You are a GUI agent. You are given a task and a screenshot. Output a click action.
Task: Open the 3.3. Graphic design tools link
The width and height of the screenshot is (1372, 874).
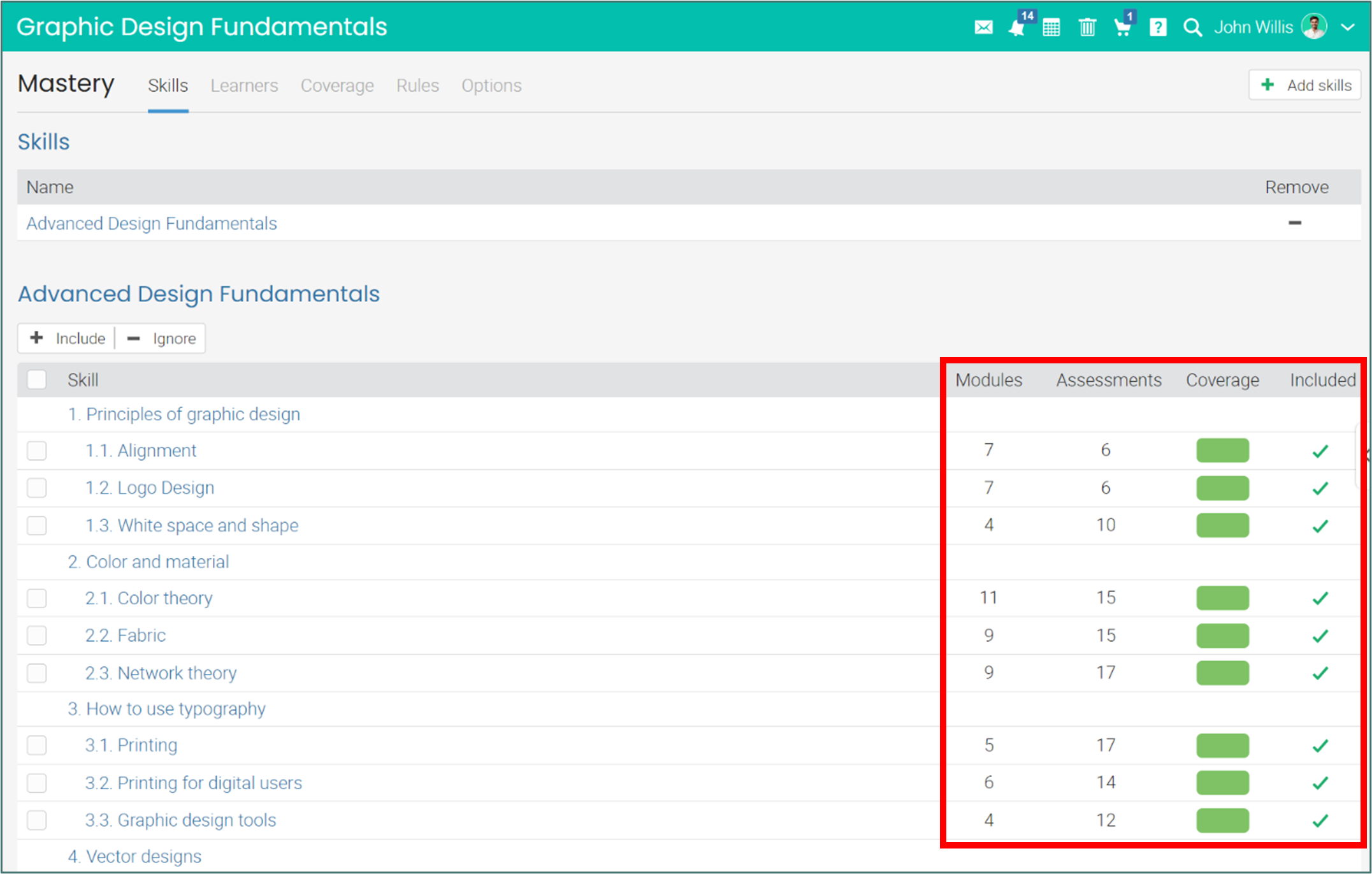click(x=180, y=820)
